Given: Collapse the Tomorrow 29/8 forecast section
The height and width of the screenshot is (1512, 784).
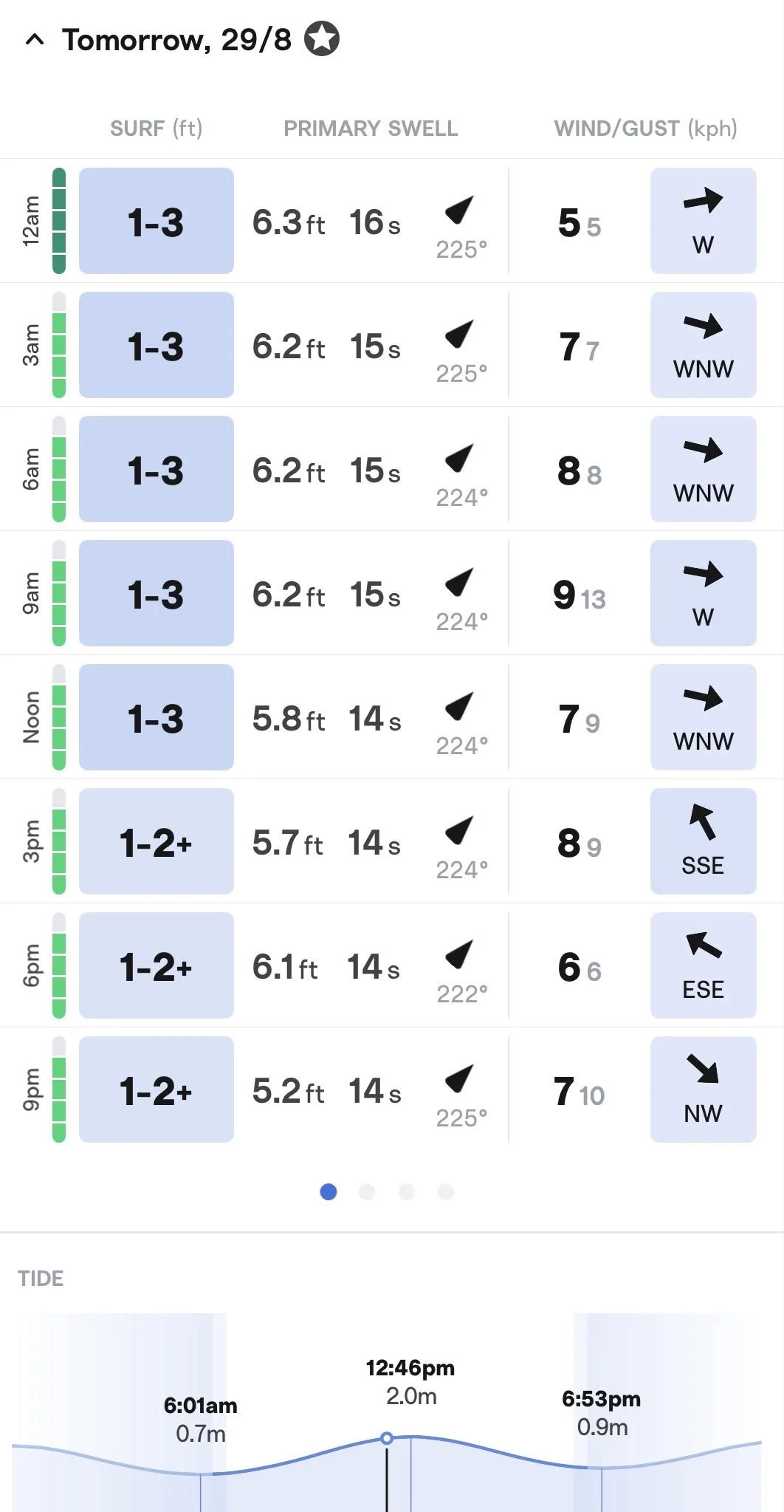Looking at the screenshot, I should (x=35, y=40).
